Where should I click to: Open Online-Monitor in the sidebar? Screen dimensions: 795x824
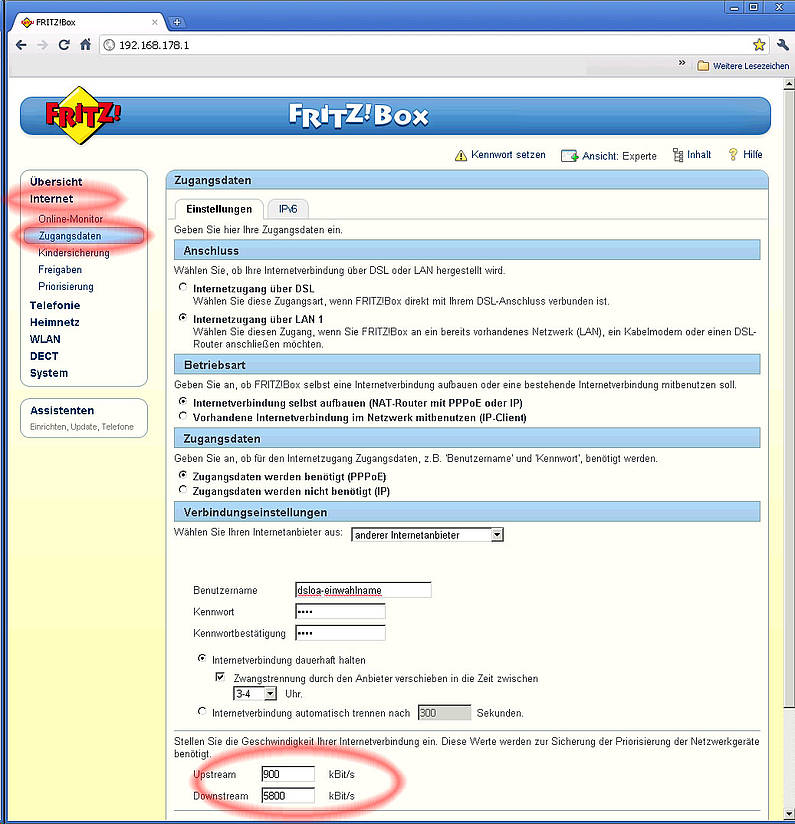tap(70, 219)
